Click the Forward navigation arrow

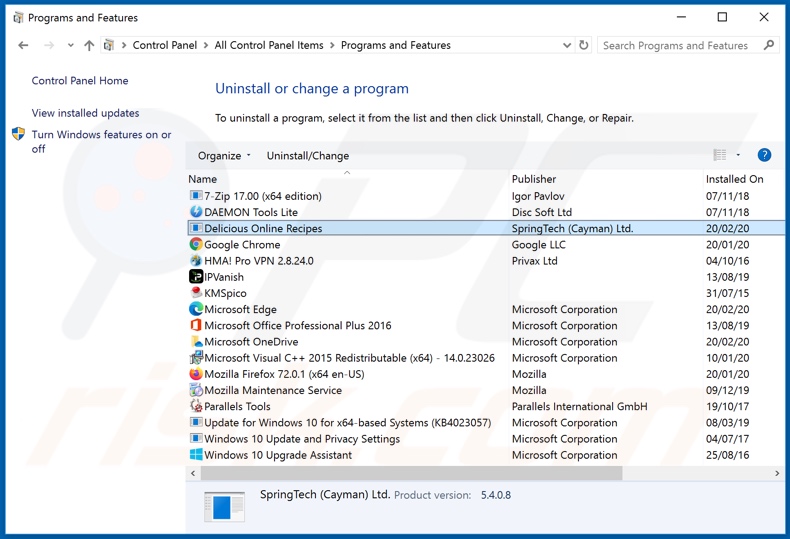[49, 45]
